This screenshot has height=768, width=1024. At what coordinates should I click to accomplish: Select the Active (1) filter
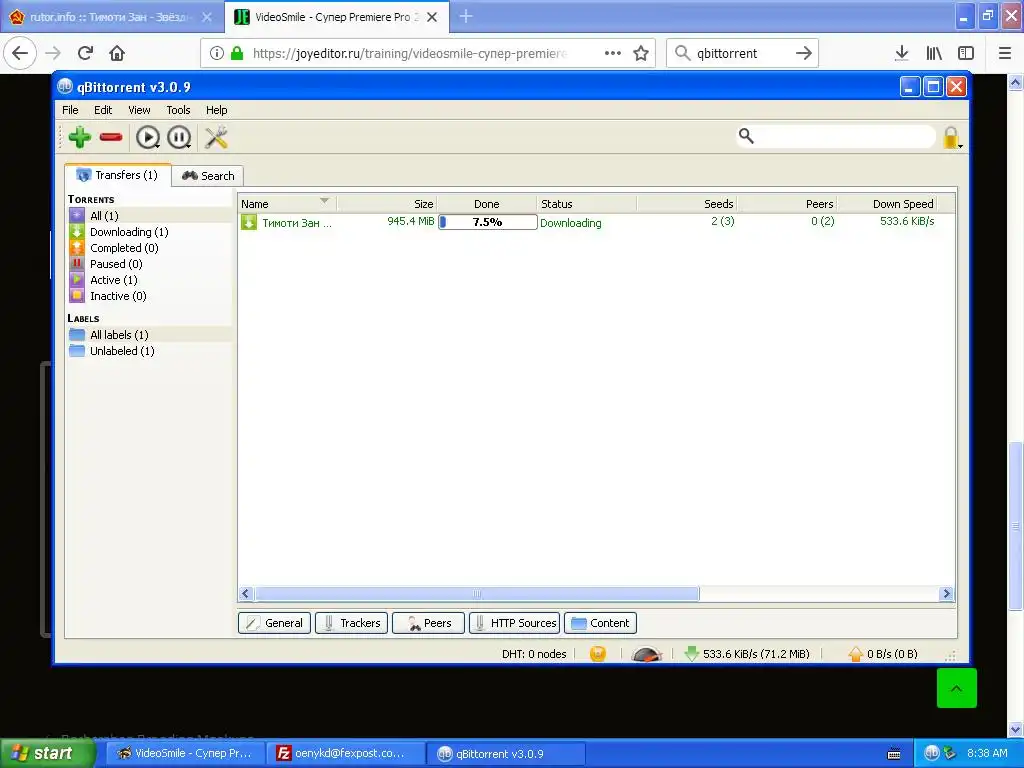coord(150,280)
